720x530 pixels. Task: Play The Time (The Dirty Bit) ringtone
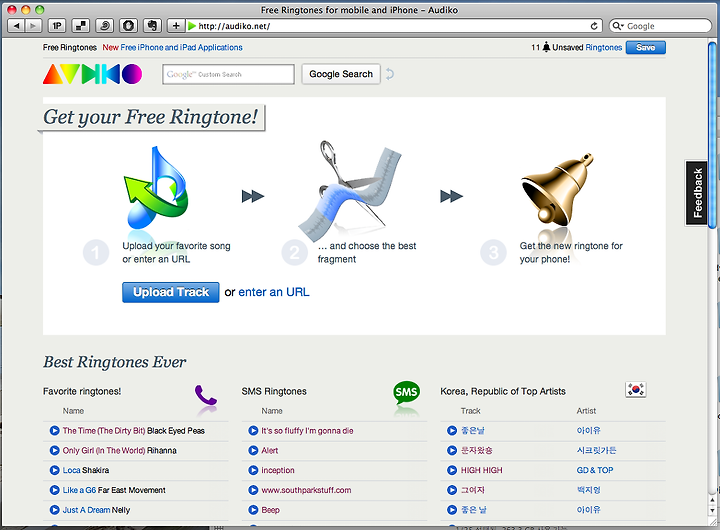pos(54,430)
